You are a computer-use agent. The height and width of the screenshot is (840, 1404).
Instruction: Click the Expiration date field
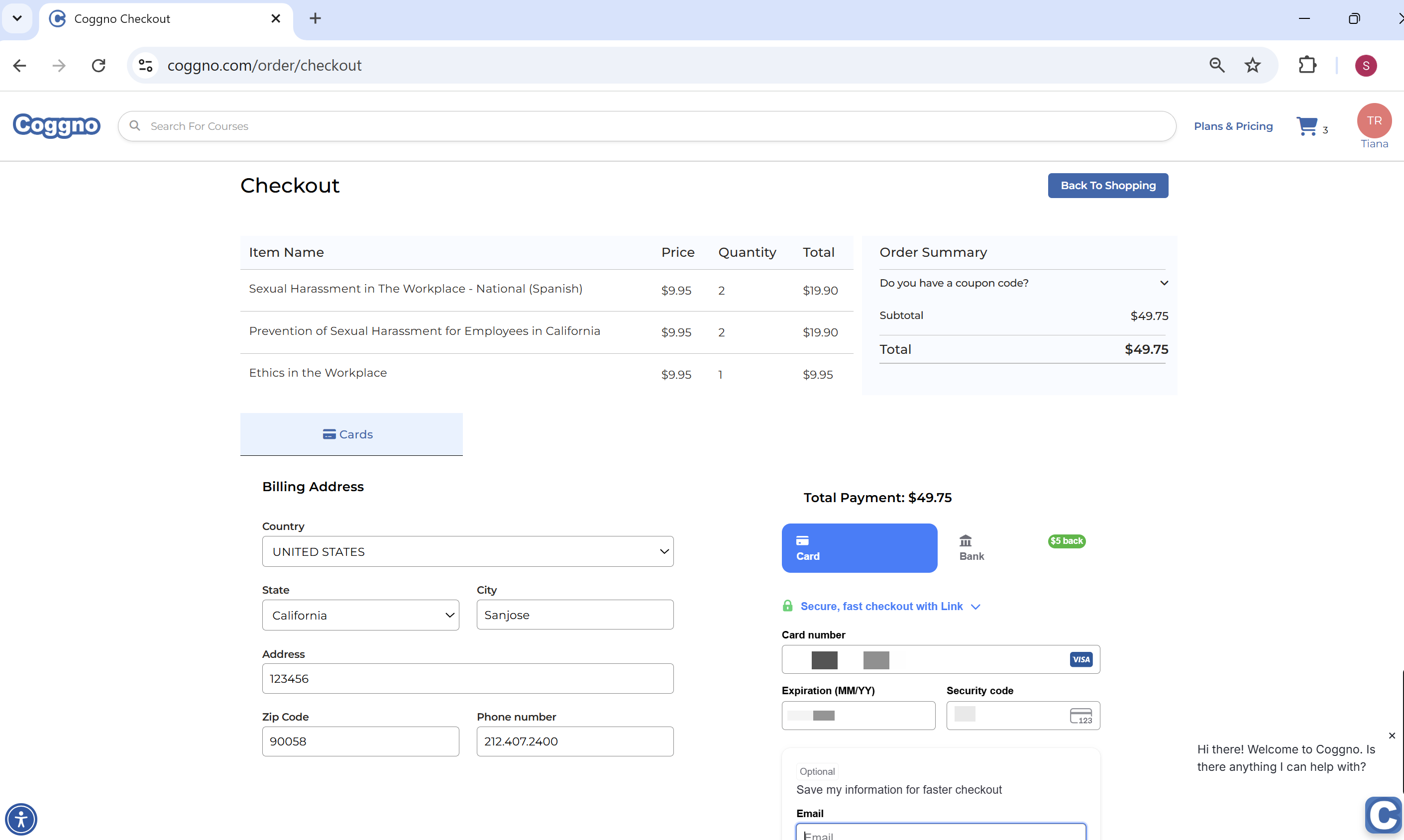(x=858, y=716)
